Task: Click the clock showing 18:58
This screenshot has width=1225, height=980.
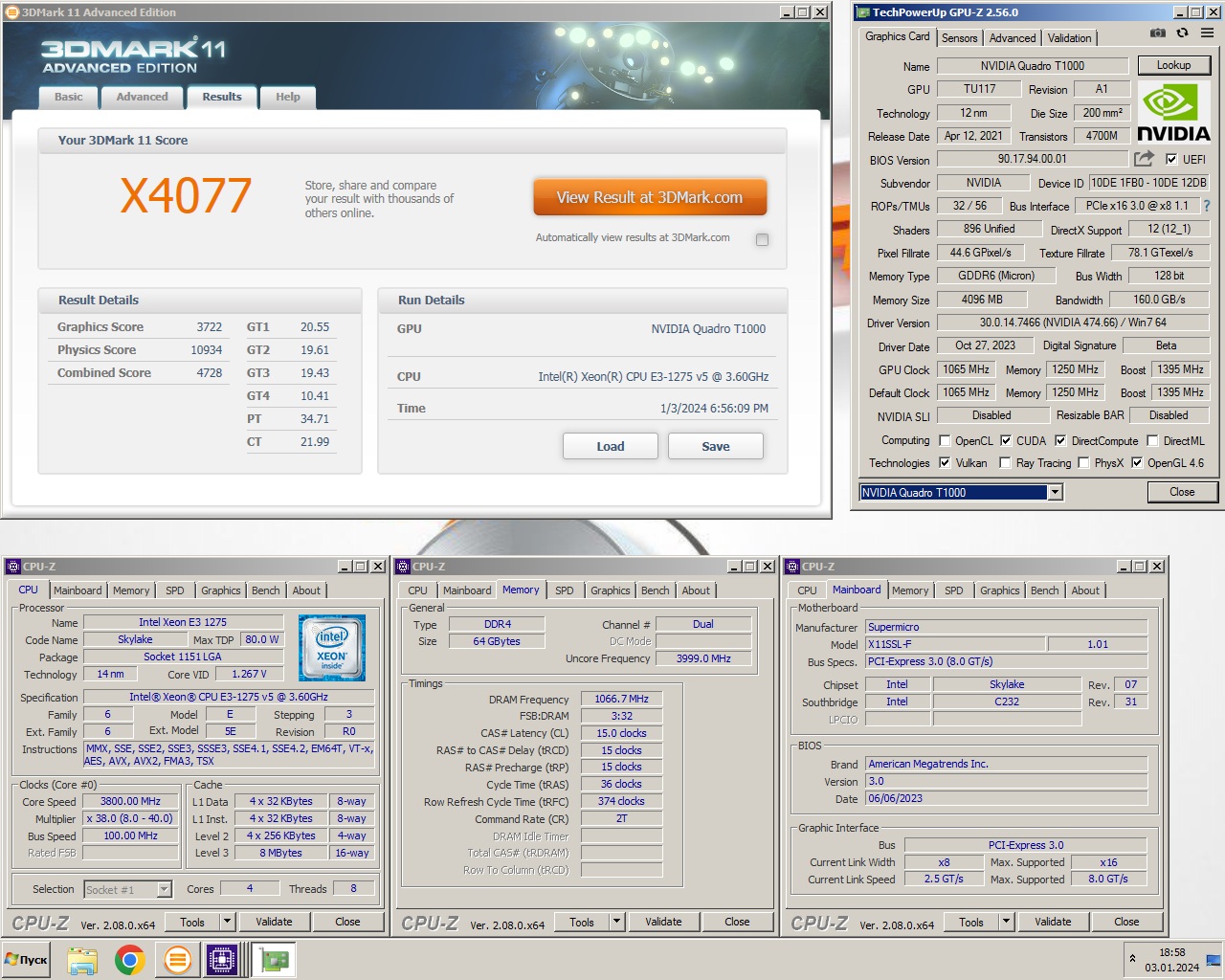Action: 1171,952
